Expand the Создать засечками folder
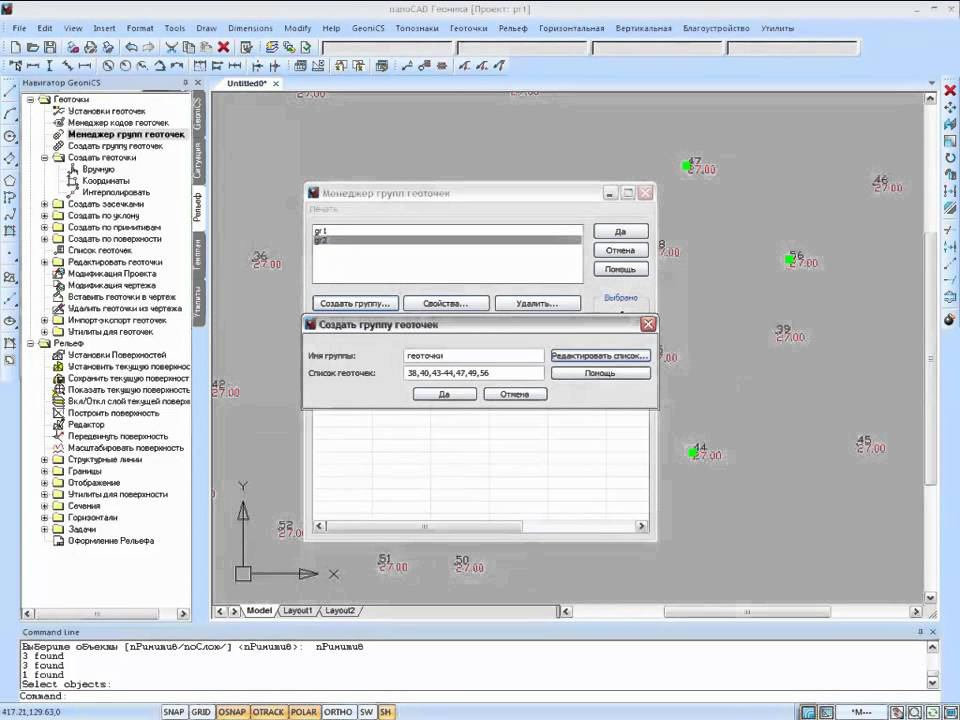960x720 pixels. [44, 204]
